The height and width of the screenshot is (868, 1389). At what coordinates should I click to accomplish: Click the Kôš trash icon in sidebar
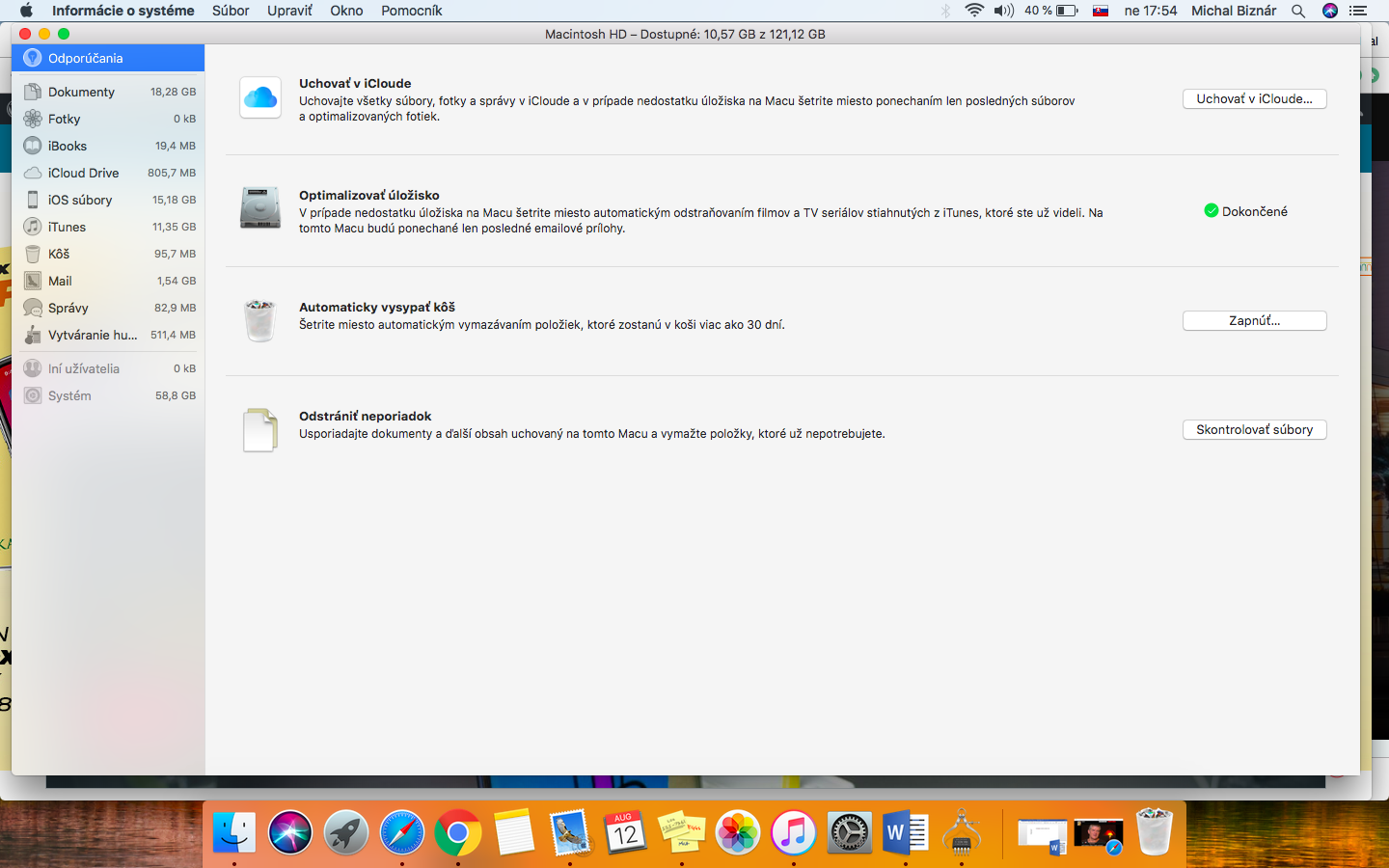pyautogui.click(x=33, y=254)
